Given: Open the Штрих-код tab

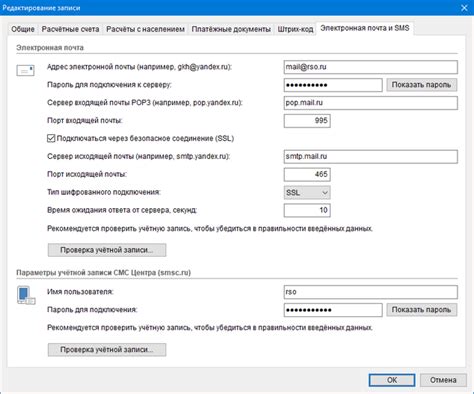Looking at the screenshot, I should pos(295,29).
